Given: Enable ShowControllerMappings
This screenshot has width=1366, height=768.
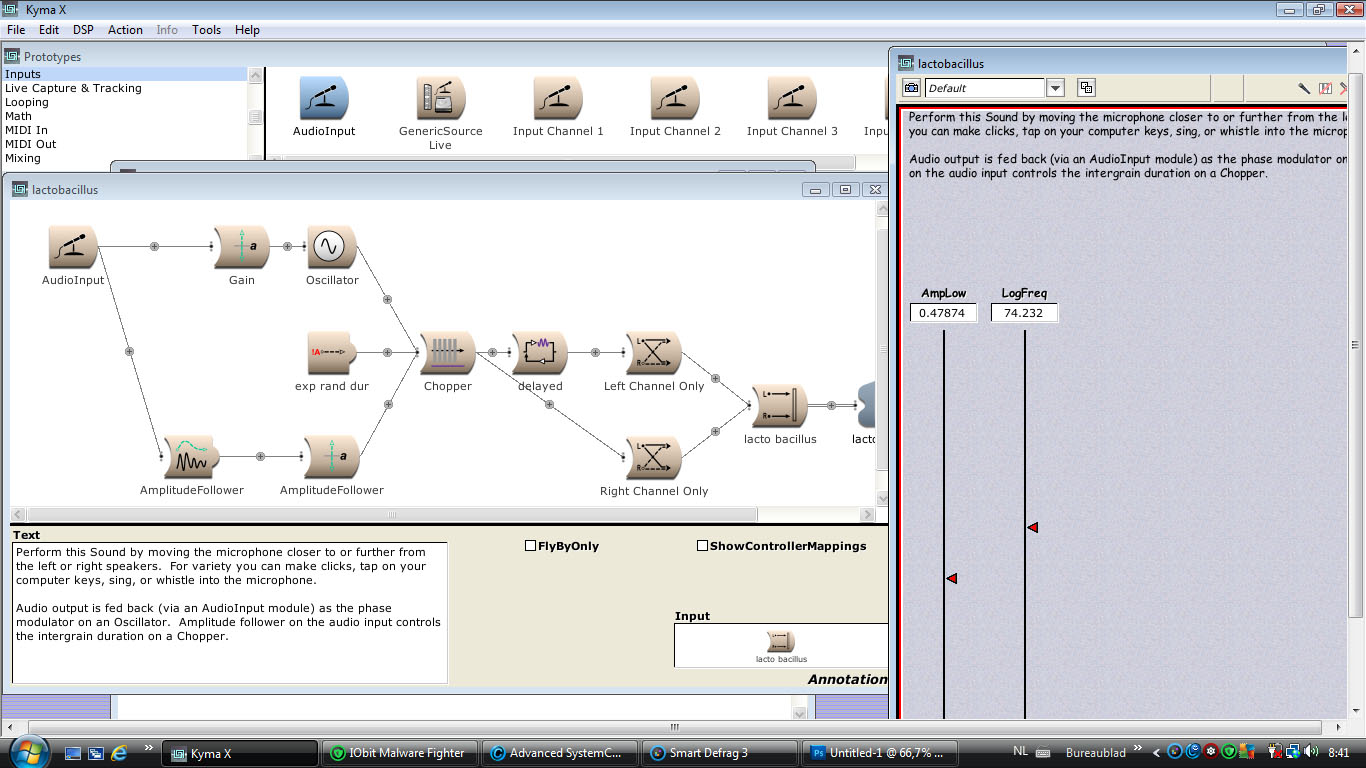Looking at the screenshot, I should click(703, 545).
